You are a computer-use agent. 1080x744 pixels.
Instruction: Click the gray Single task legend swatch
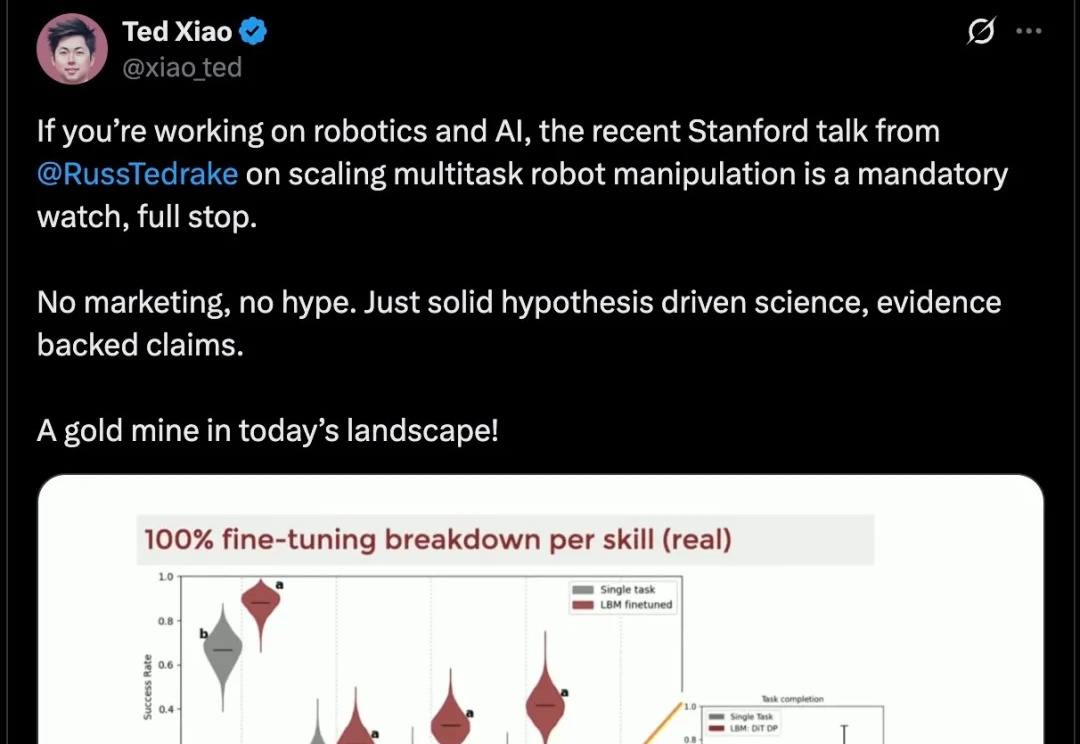tap(583, 590)
